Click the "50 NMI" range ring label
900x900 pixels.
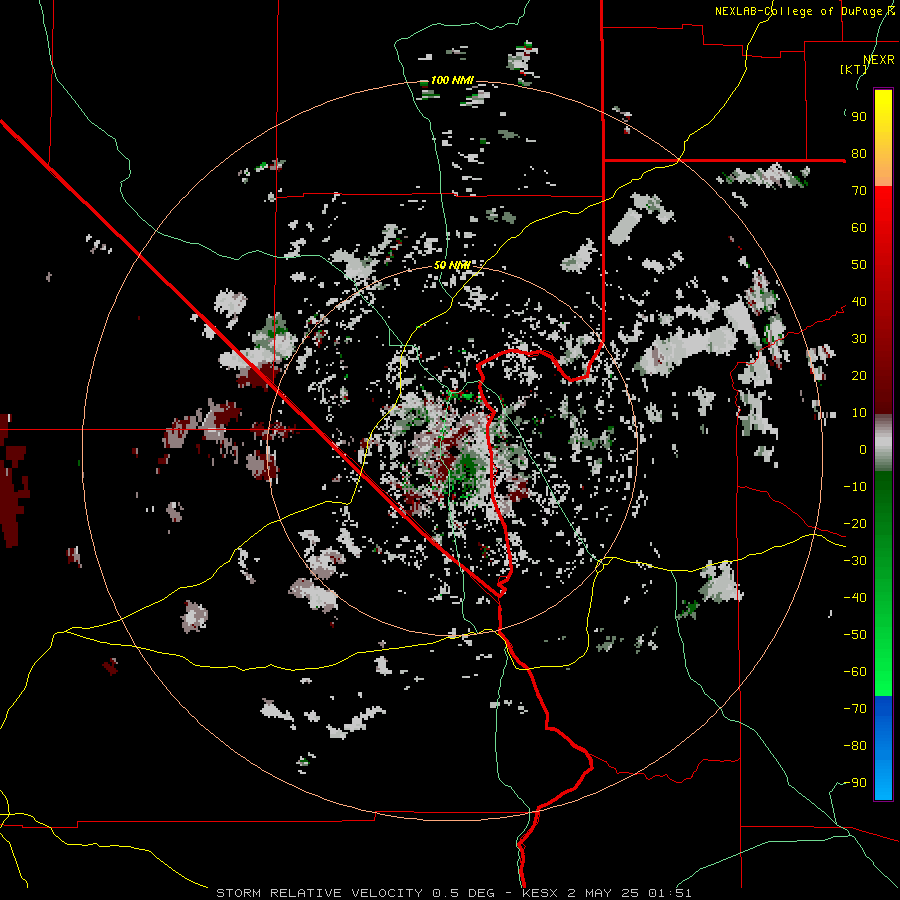pos(452,265)
